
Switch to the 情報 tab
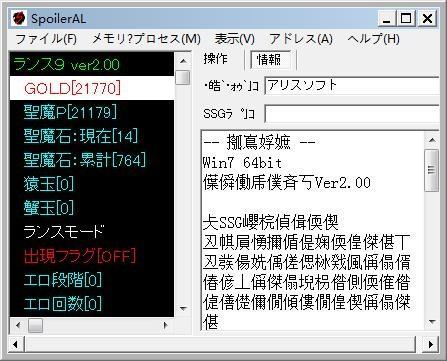[269, 60]
